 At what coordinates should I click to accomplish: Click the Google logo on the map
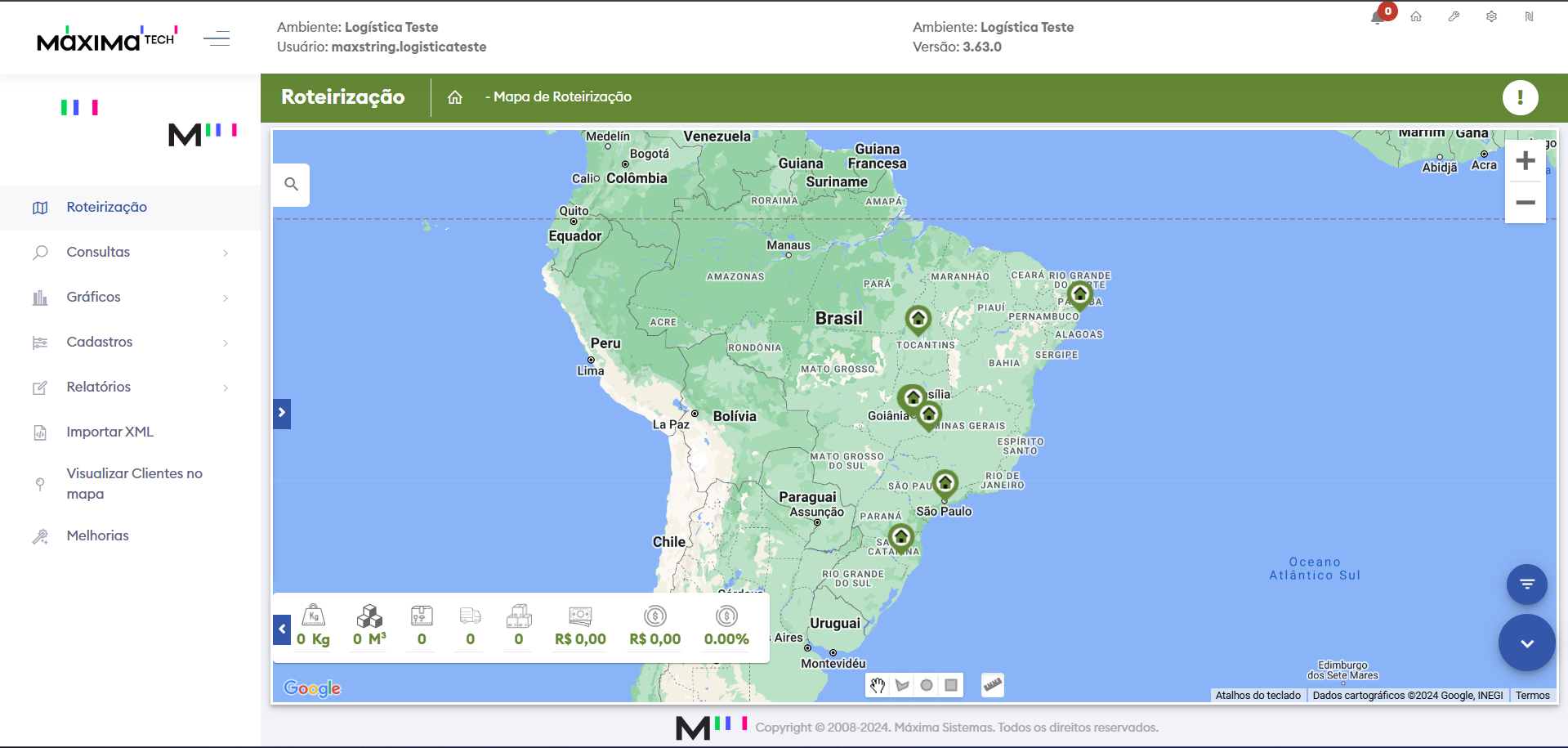(x=312, y=688)
